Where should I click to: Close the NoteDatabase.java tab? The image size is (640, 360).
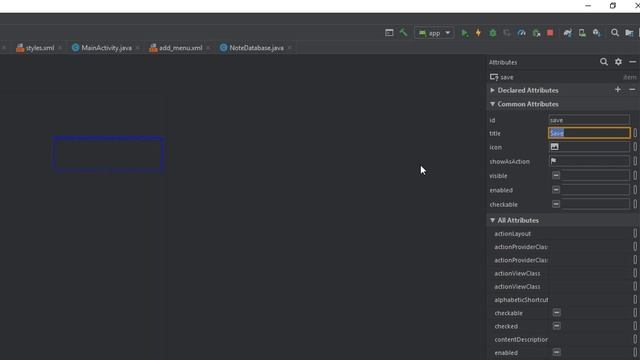290,48
